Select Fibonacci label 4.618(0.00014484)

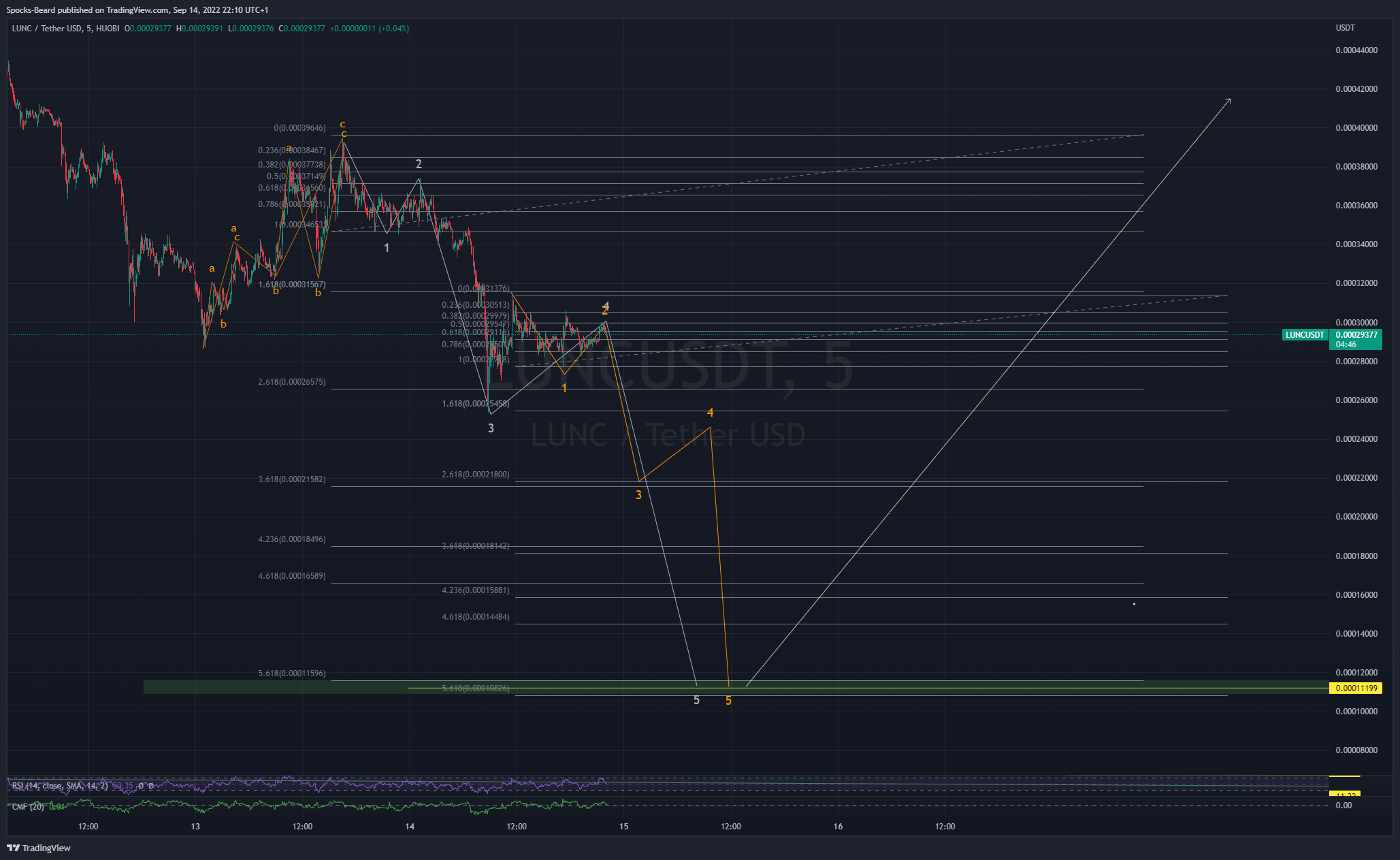point(476,617)
